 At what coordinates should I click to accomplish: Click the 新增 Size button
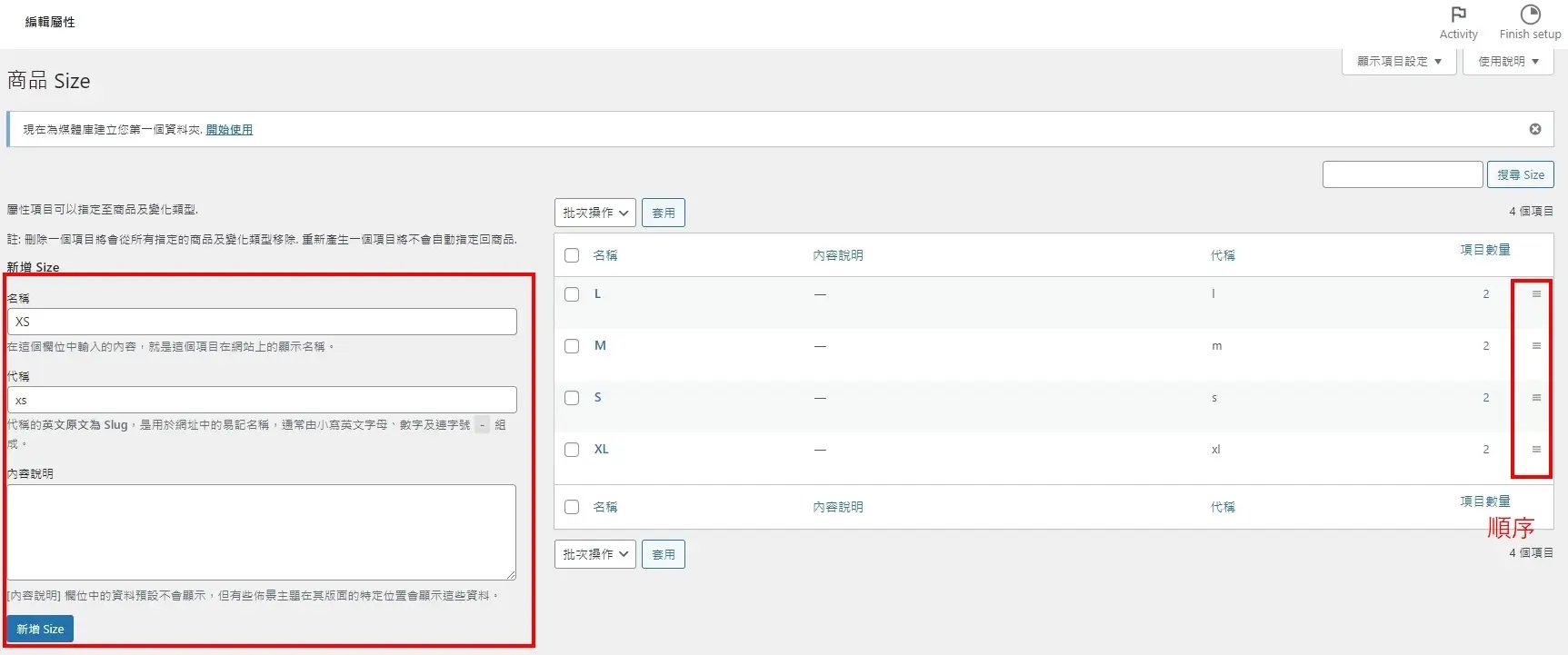click(x=40, y=629)
